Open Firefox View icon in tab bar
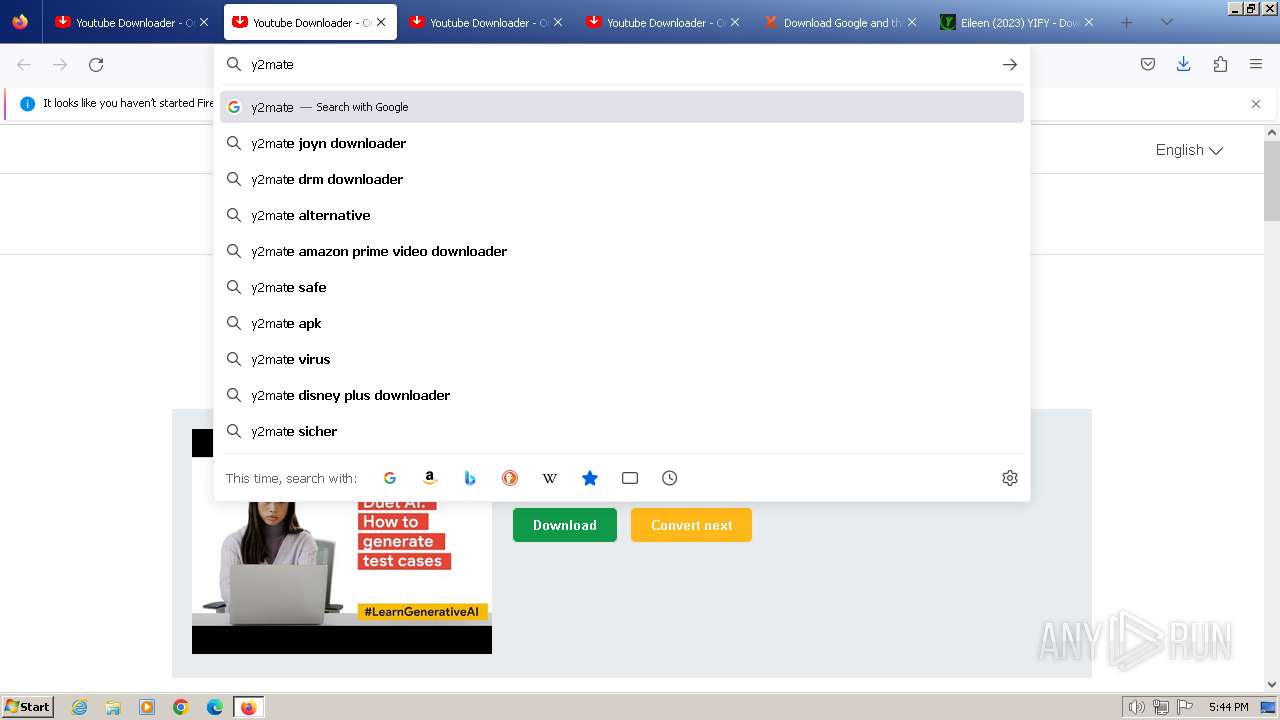 tap(20, 22)
